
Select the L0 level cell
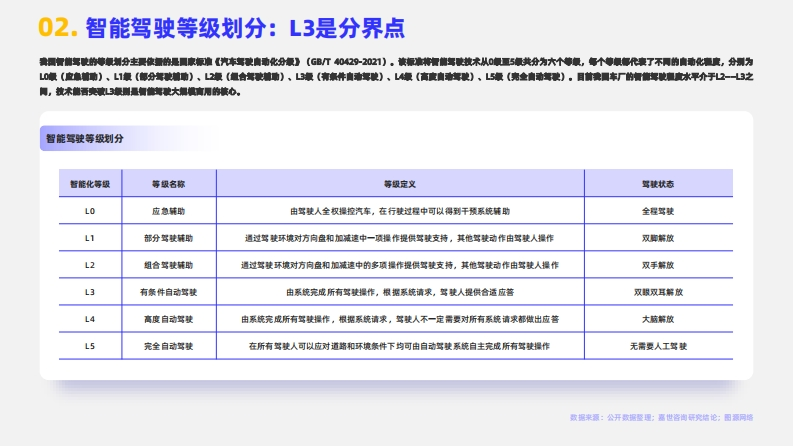point(90,211)
